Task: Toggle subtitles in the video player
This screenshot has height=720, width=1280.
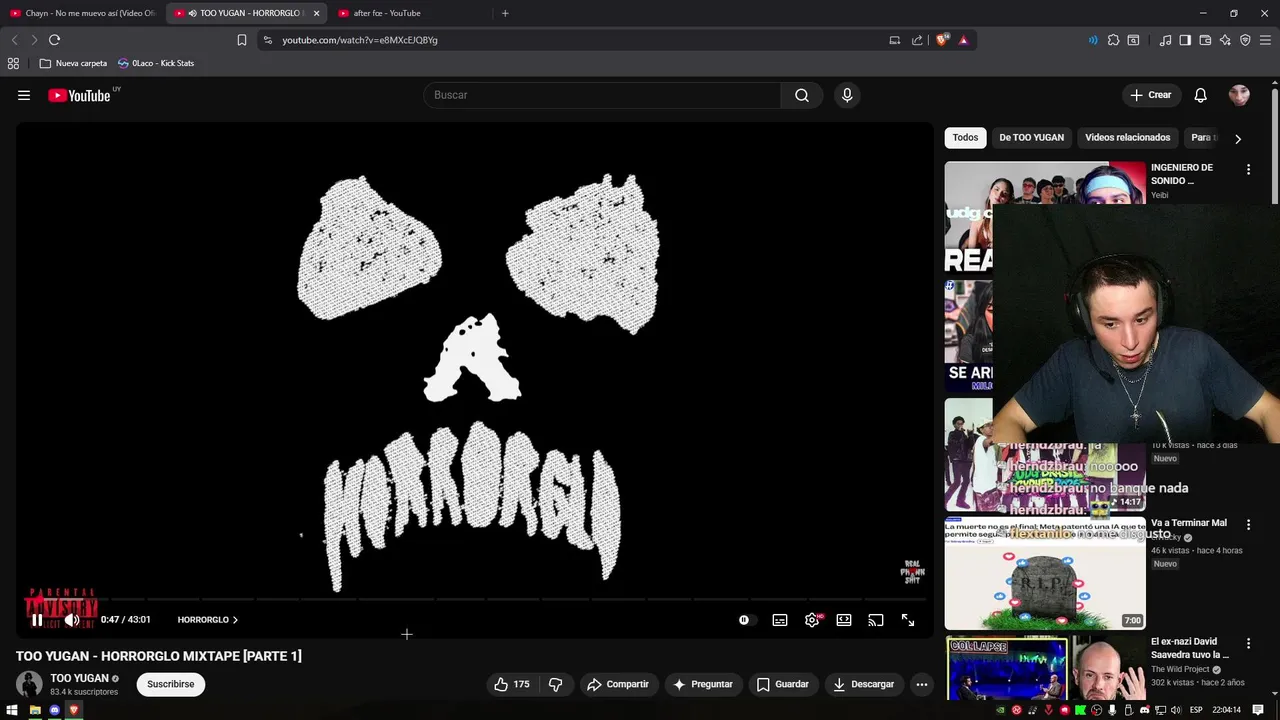Action: point(780,620)
